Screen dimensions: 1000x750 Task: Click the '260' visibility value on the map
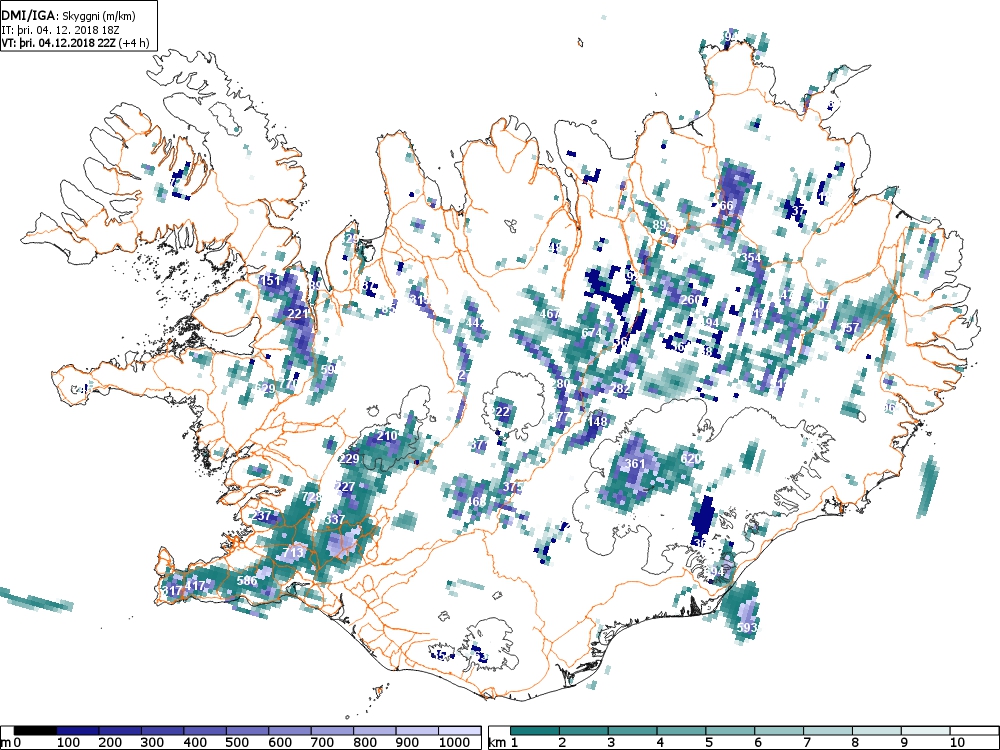[691, 300]
